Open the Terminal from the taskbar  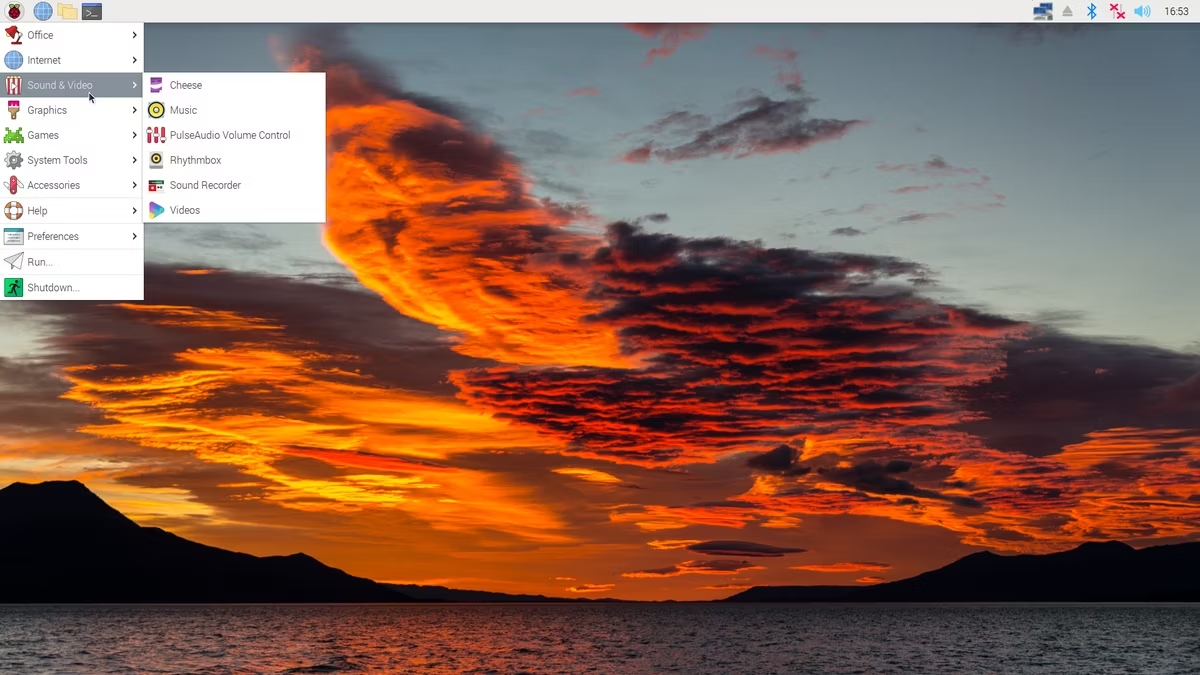[x=91, y=11]
